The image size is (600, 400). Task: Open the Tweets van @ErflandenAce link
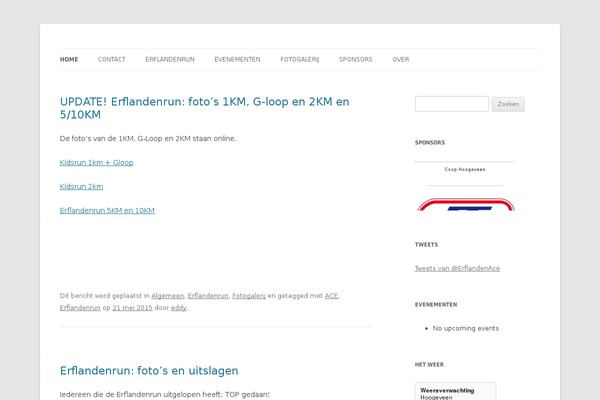point(457,268)
